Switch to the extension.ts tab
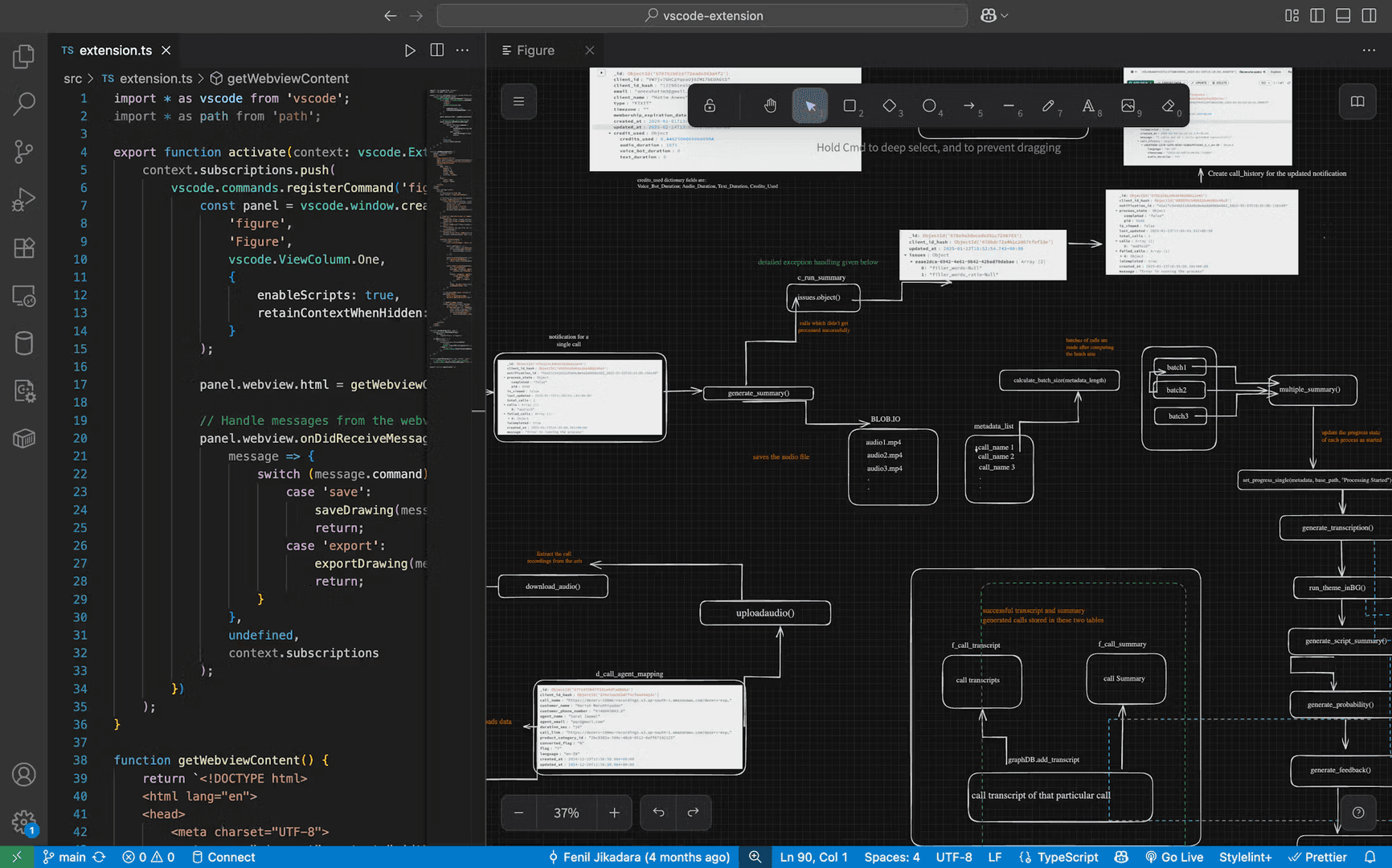Screen dimensions: 1392x868 point(115,50)
